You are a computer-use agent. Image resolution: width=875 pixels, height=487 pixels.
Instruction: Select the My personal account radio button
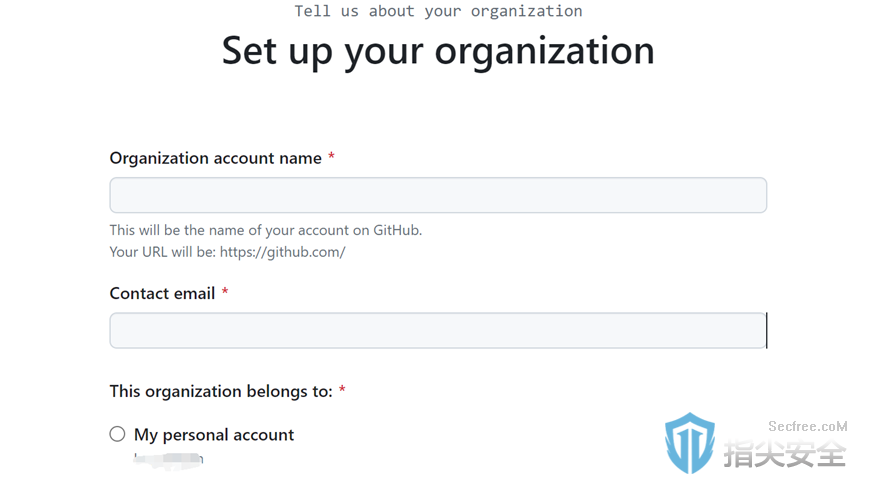(x=117, y=434)
